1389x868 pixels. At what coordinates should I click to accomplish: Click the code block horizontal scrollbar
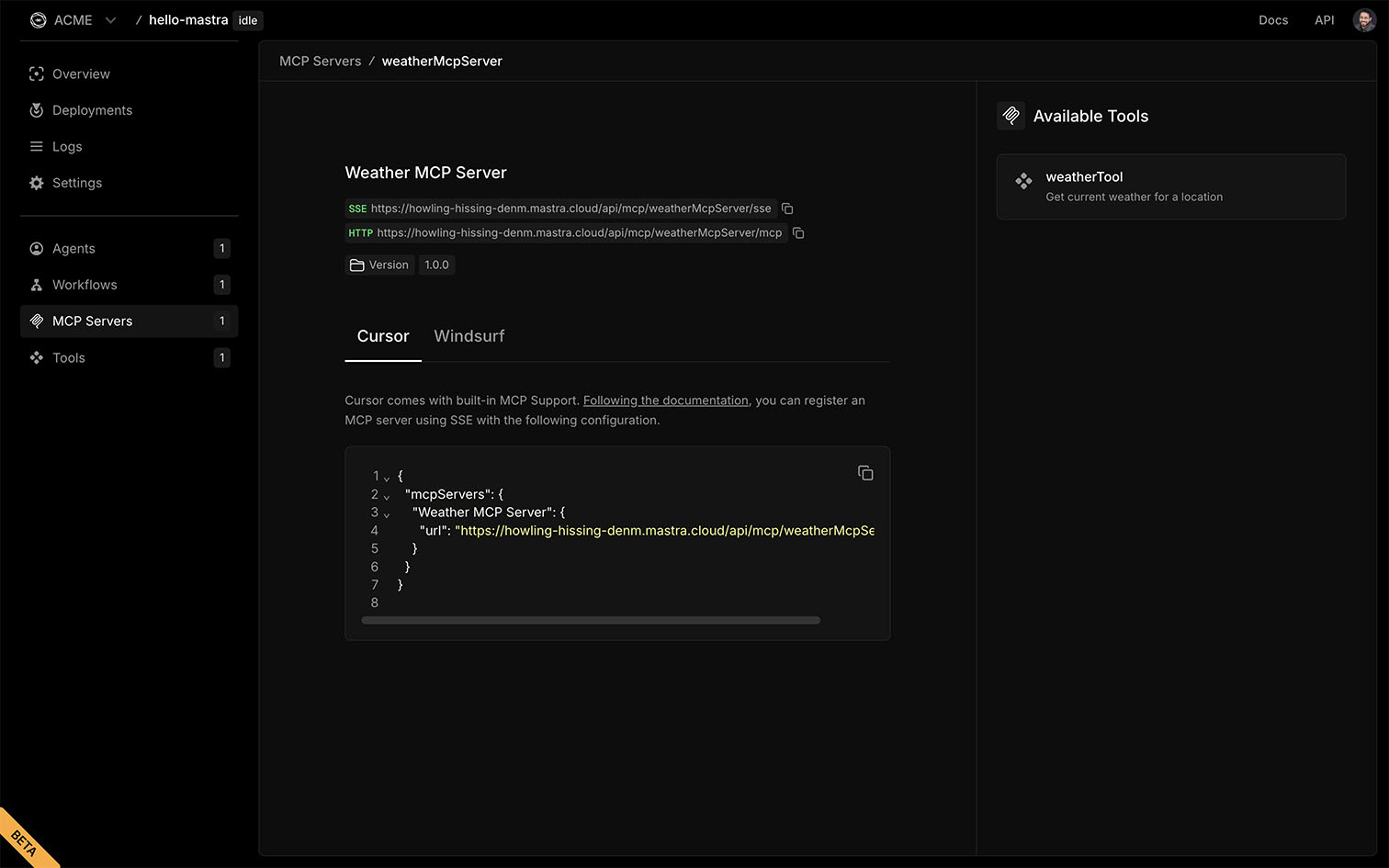click(591, 620)
